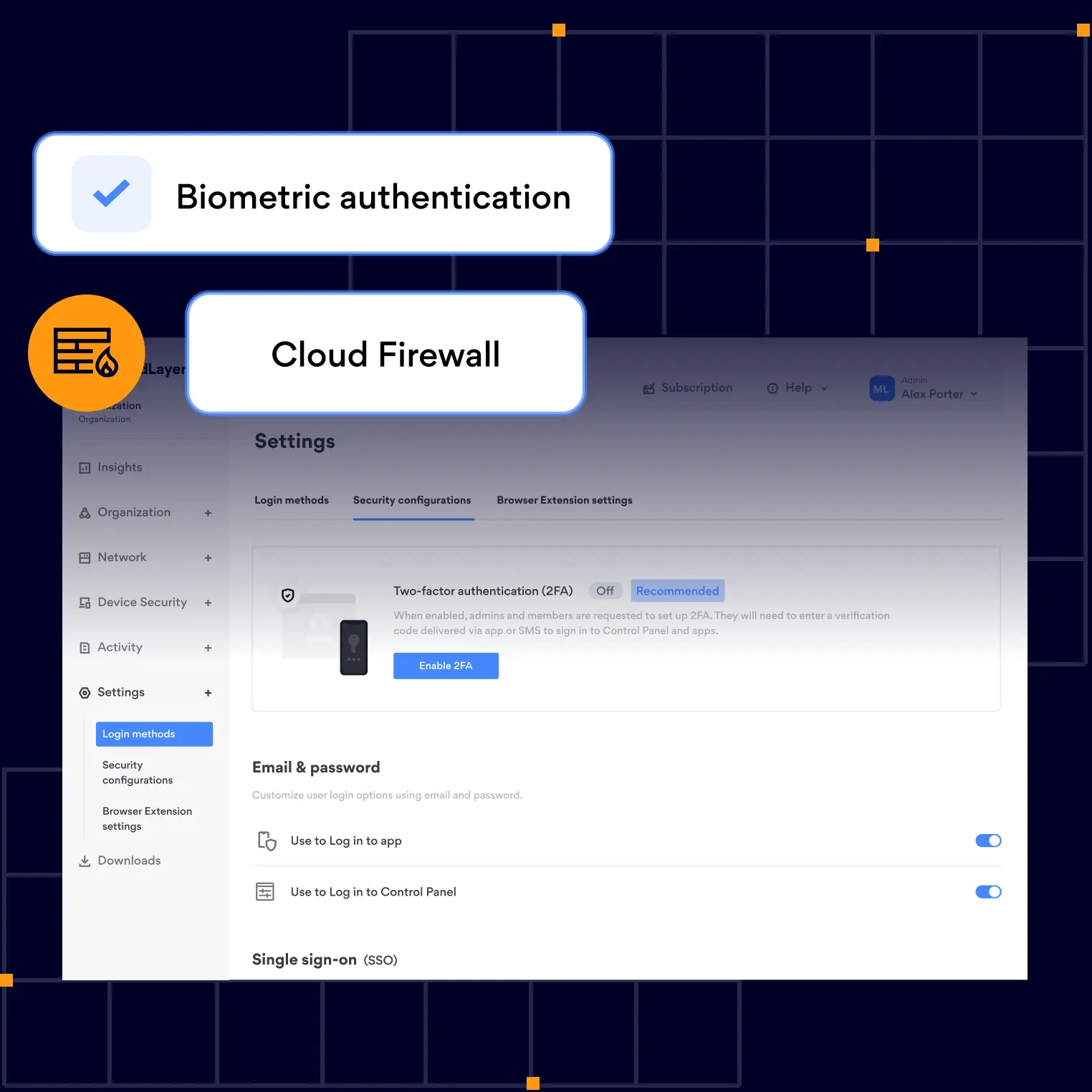Click the Insights chart icon in sidebar
This screenshot has width=1092, height=1092.
[x=85, y=468]
